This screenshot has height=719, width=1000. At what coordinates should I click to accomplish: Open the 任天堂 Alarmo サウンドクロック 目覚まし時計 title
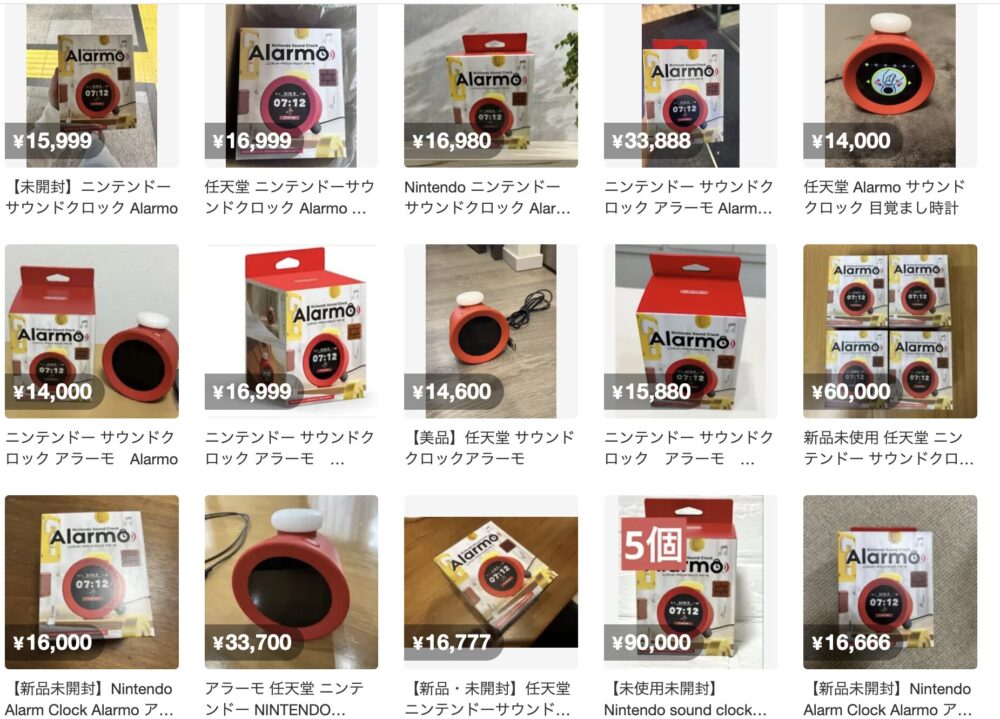885,197
